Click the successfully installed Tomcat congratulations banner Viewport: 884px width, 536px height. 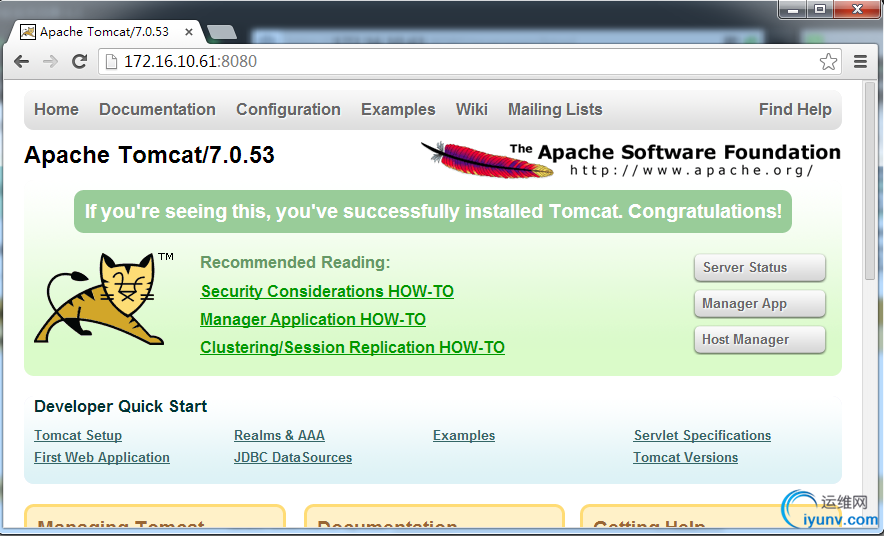point(433,211)
